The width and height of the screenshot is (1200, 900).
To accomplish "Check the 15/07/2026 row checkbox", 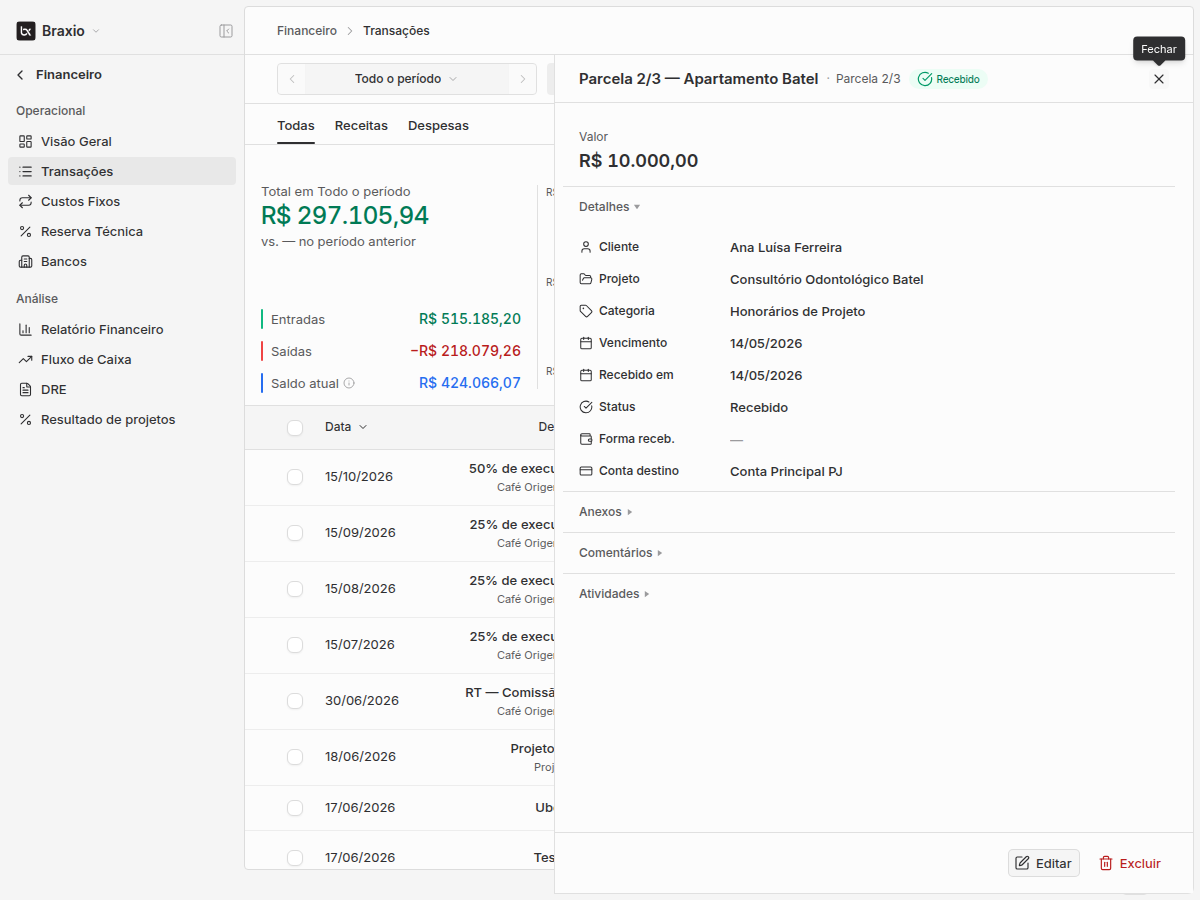I will (x=295, y=645).
